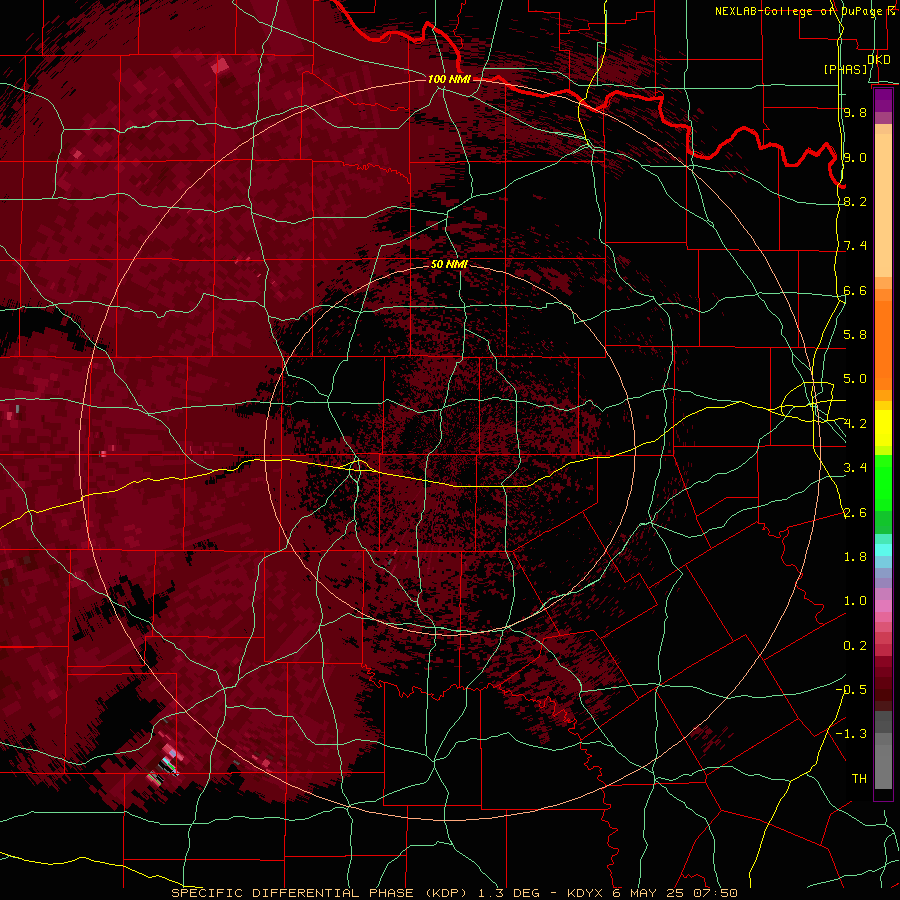Click the 9.8 value on the color scale
The height and width of the screenshot is (900, 900).
[855, 112]
